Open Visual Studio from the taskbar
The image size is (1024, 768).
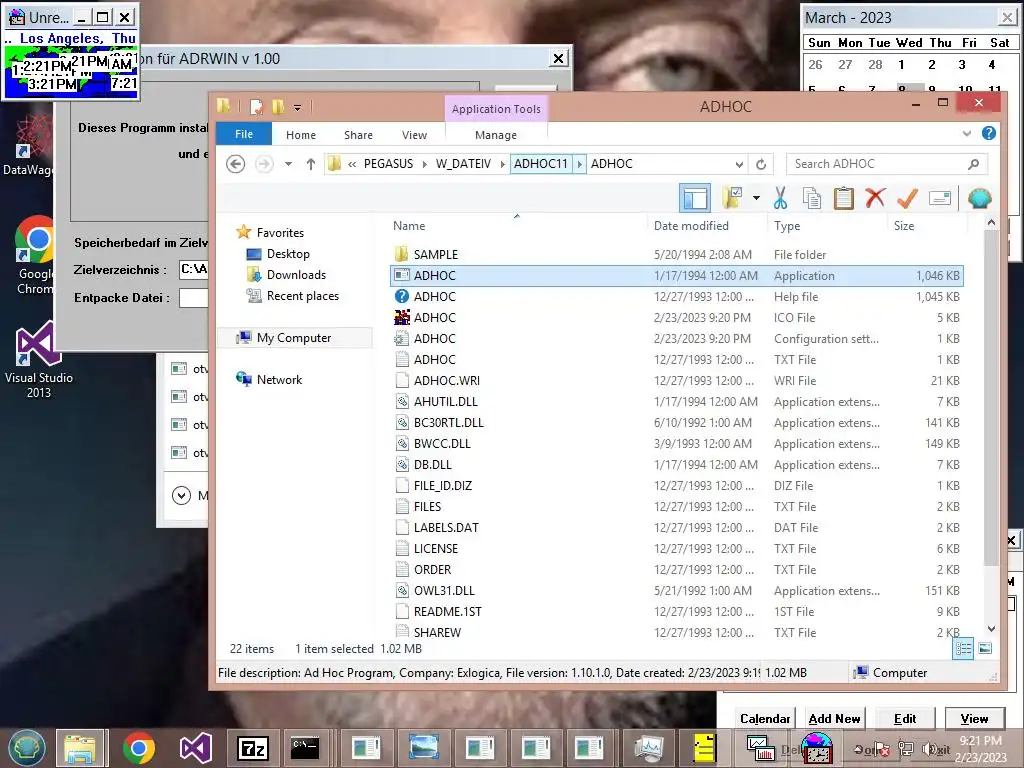pos(195,748)
